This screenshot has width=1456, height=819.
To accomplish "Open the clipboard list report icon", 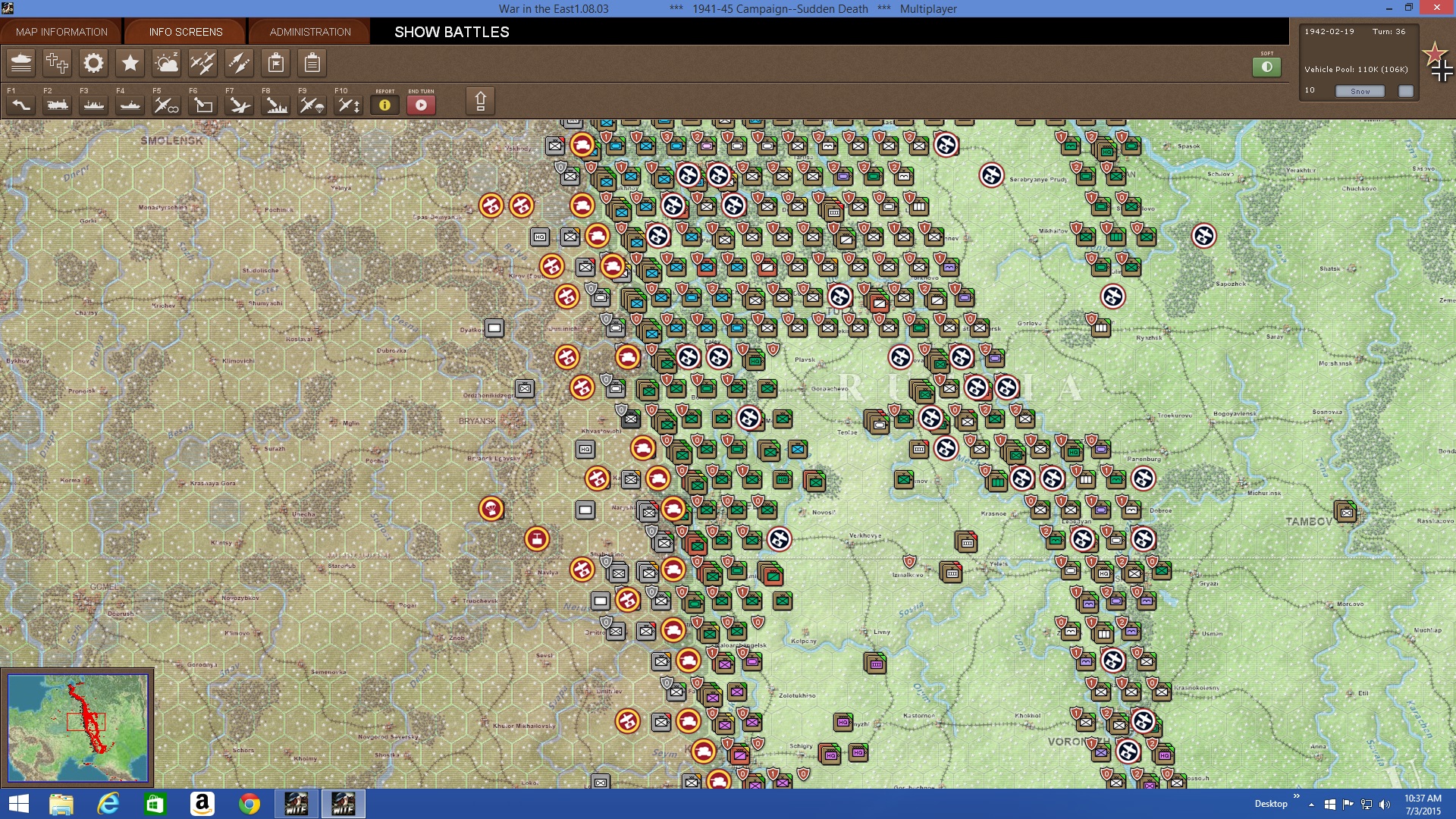I will [x=312, y=63].
